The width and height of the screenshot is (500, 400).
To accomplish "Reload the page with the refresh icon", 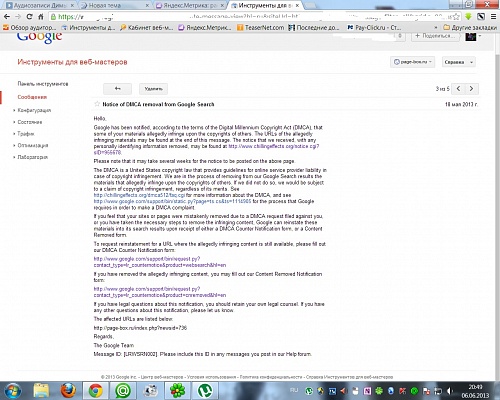I will click(29, 16).
